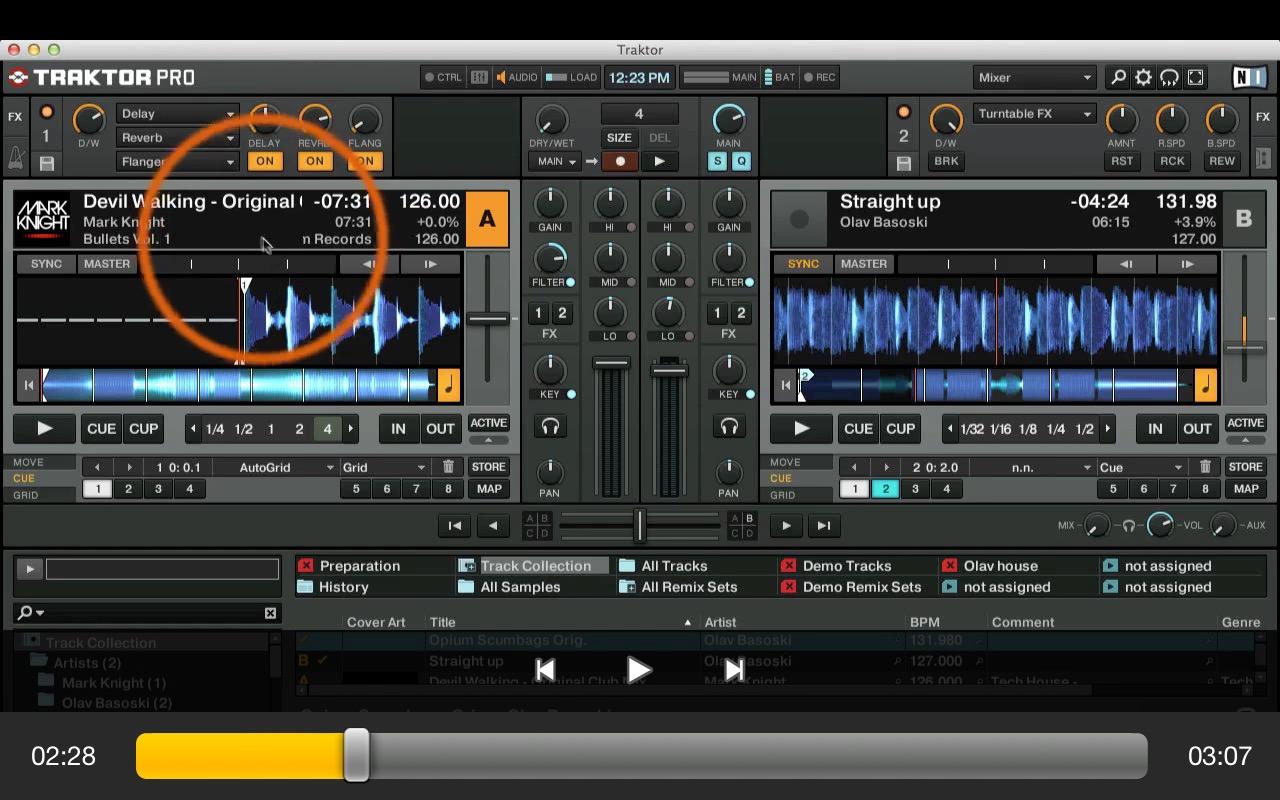Disable SYNC on Deck B
The width and height of the screenshot is (1280, 800).
[803, 264]
